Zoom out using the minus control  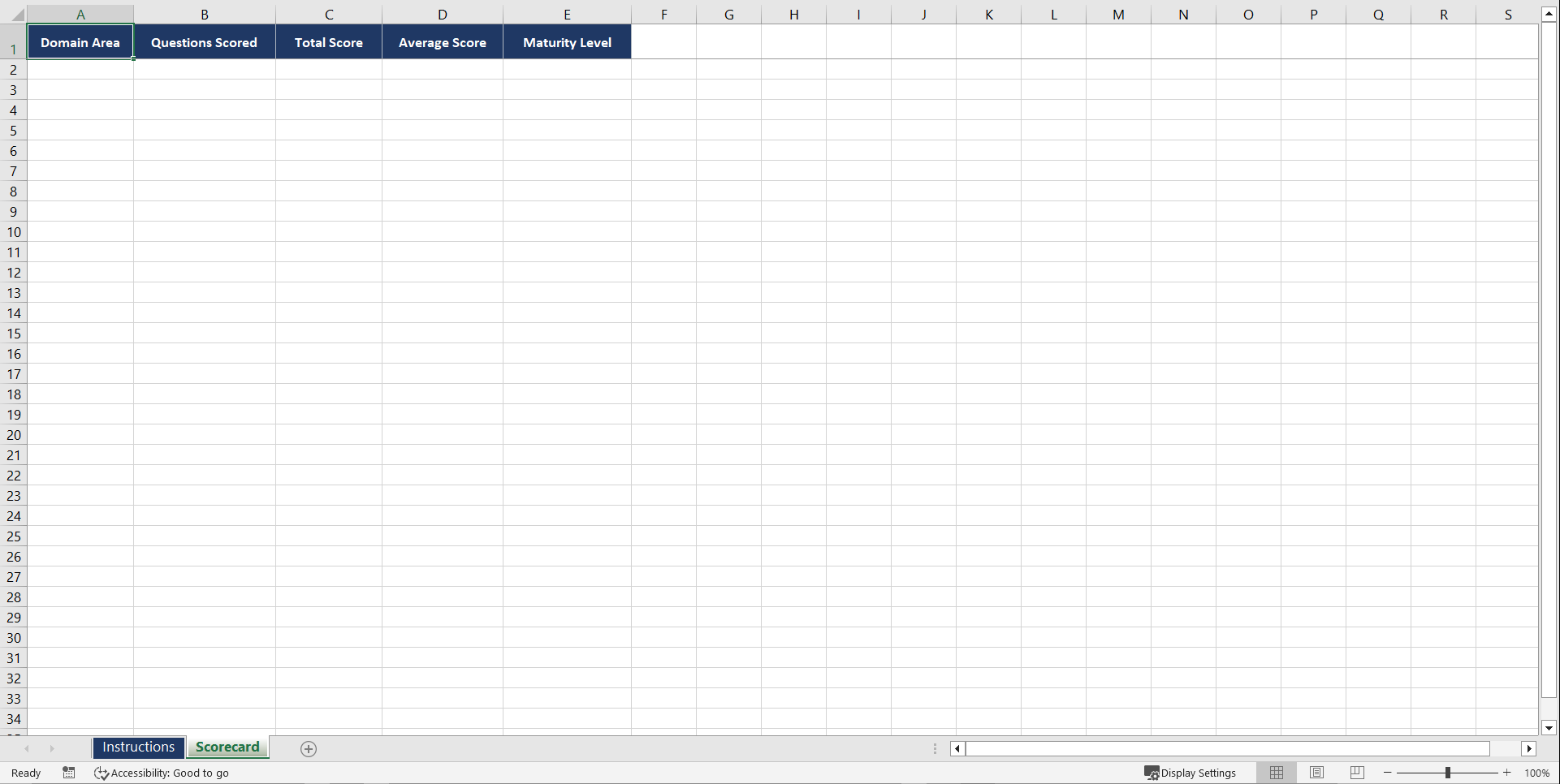1388,773
